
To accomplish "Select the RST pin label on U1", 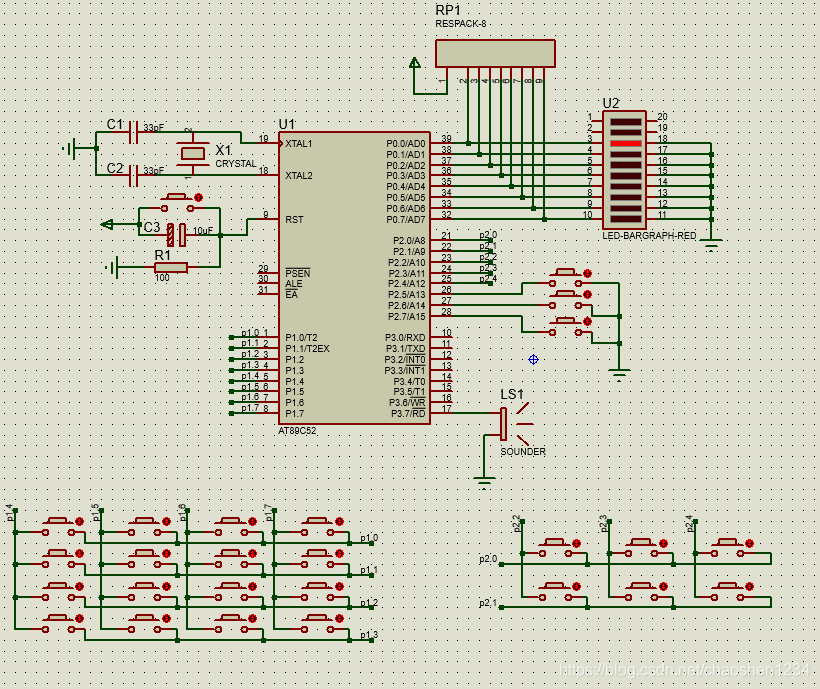I will tap(294, 220).
